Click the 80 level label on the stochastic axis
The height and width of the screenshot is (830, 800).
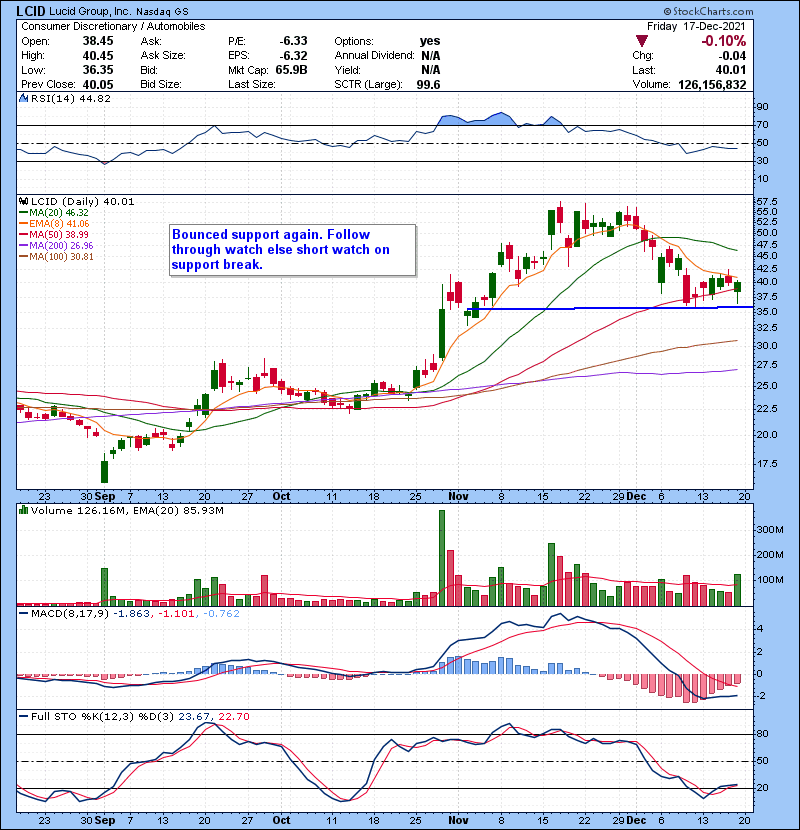(762, 734)
